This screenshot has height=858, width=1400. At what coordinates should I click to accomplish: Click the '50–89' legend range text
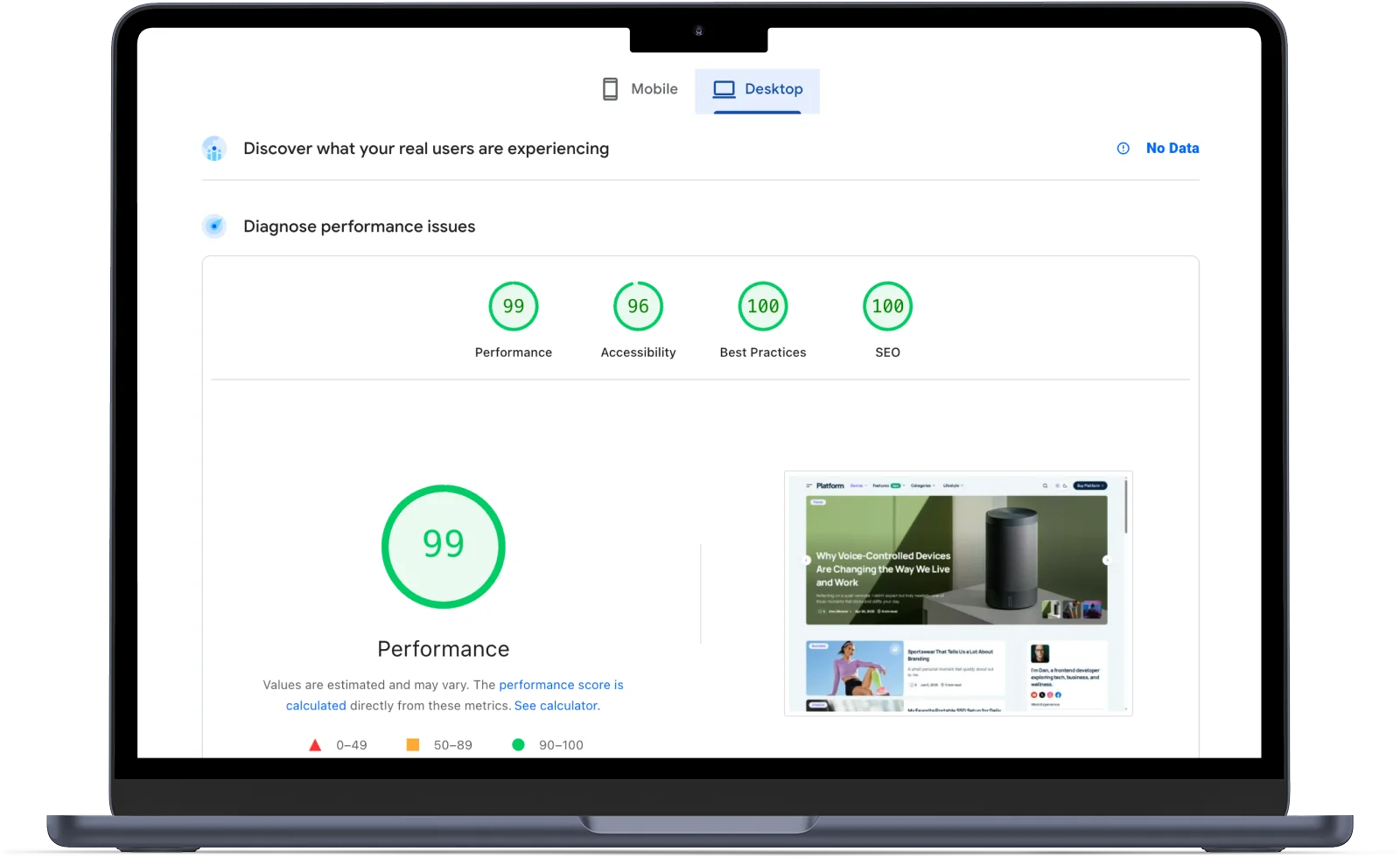click(453, 745)
